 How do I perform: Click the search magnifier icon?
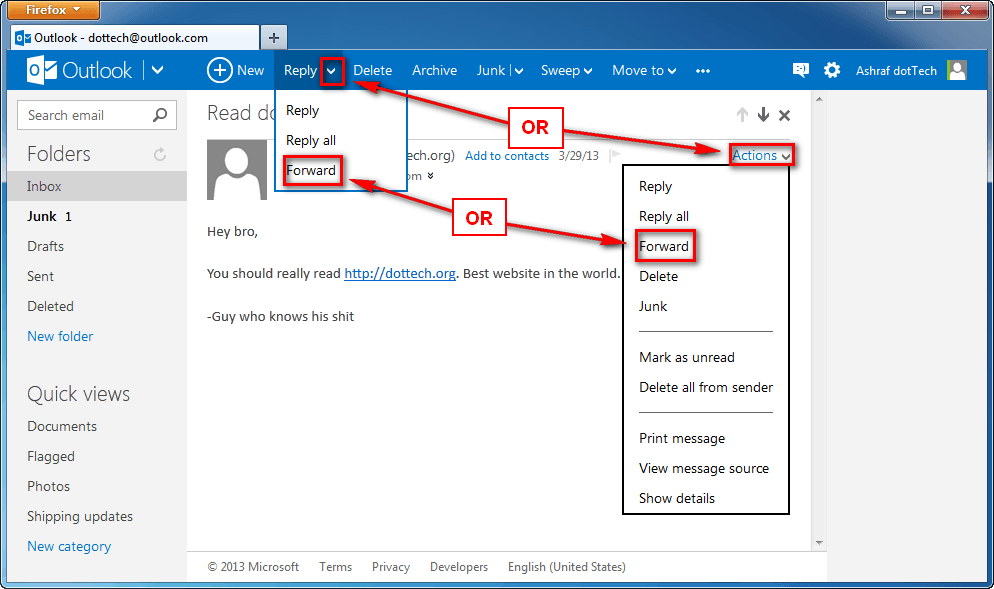click(160, 115)
